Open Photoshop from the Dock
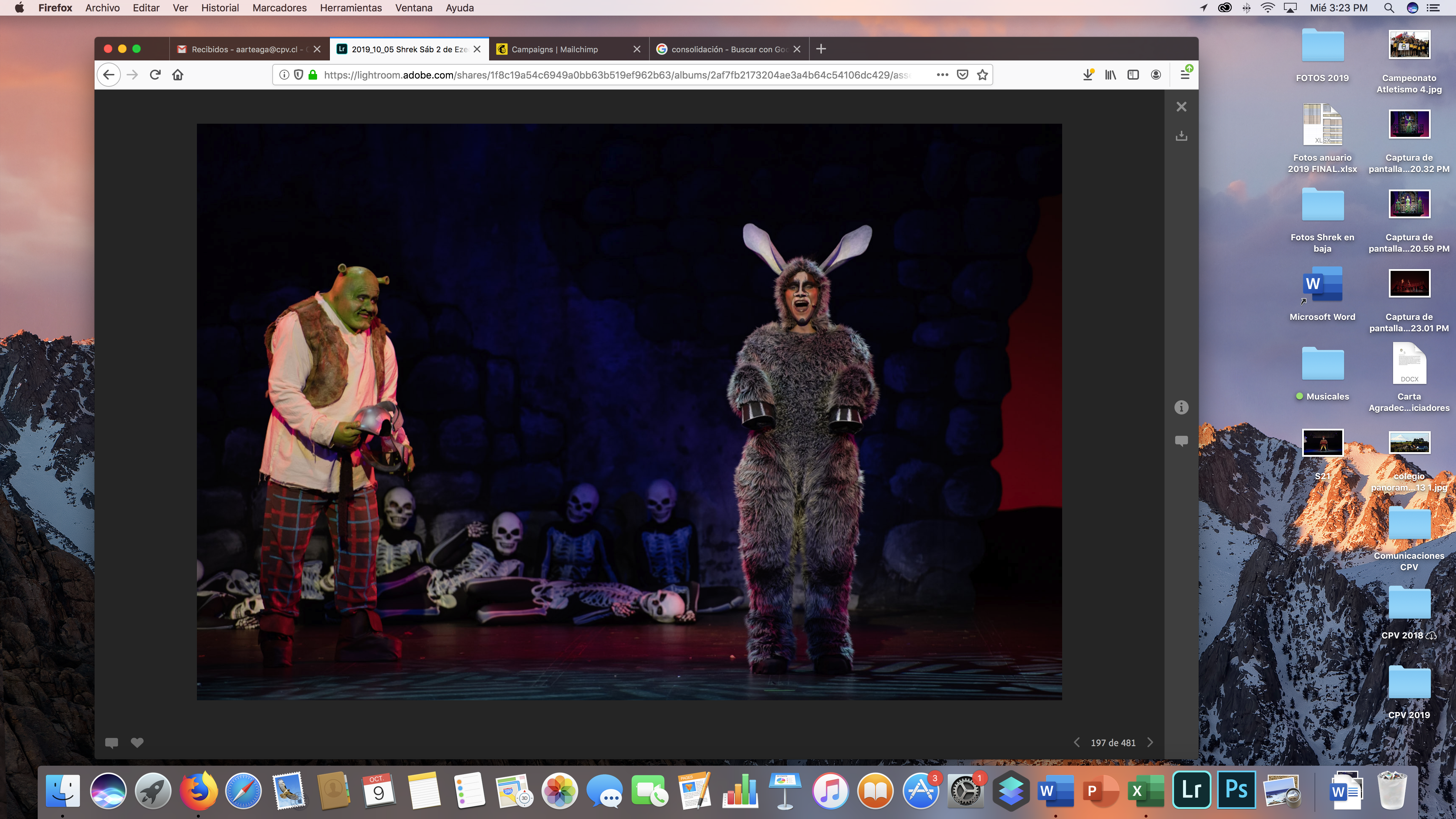 (1237, 789)
